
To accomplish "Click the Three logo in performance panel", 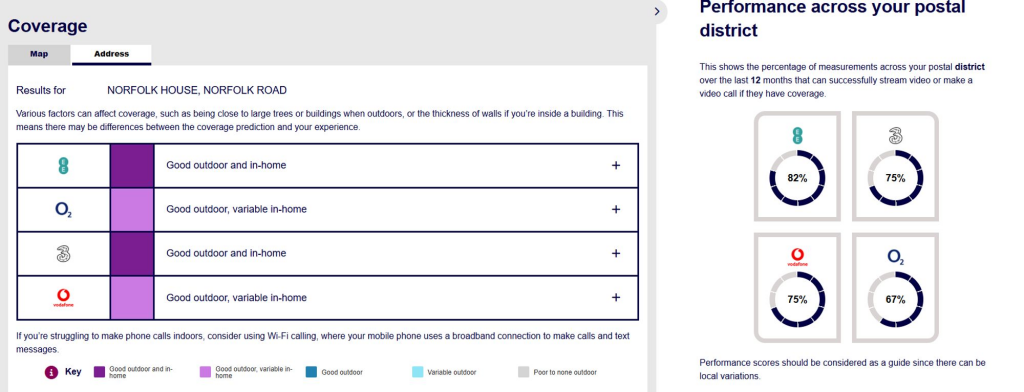I will [895, 136].
